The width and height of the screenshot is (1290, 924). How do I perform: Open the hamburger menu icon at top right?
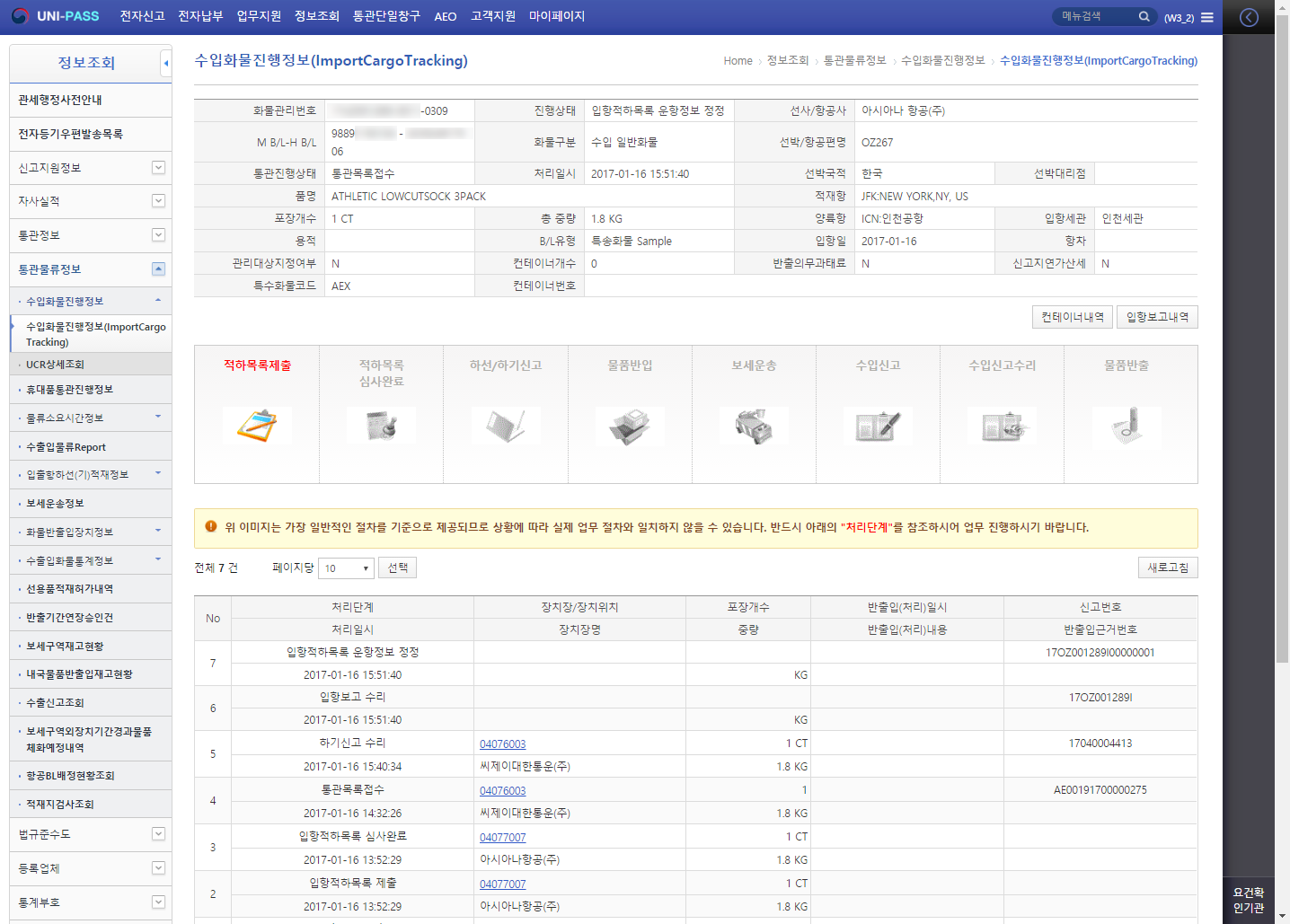tap(1207, 17)
